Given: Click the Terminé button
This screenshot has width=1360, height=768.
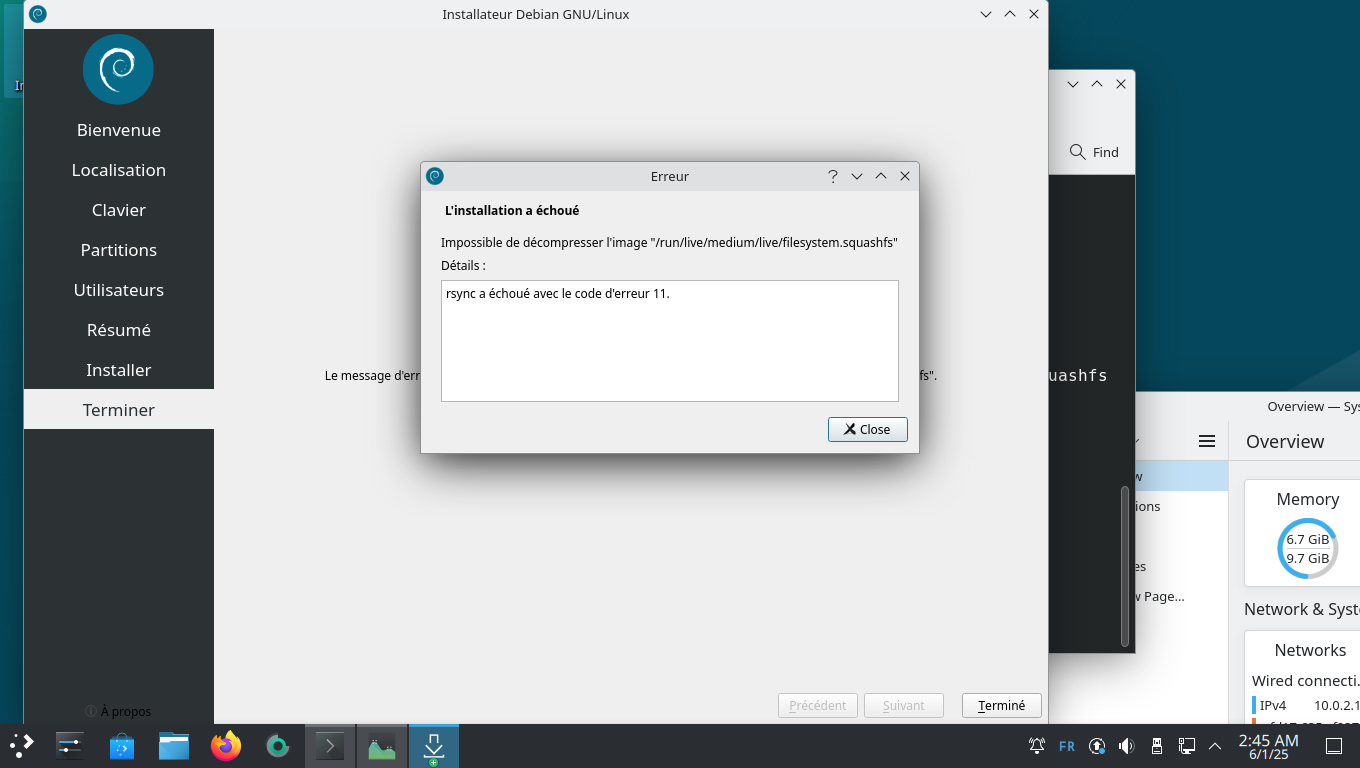Looking at the screenshot, I should pos(1001,705).
